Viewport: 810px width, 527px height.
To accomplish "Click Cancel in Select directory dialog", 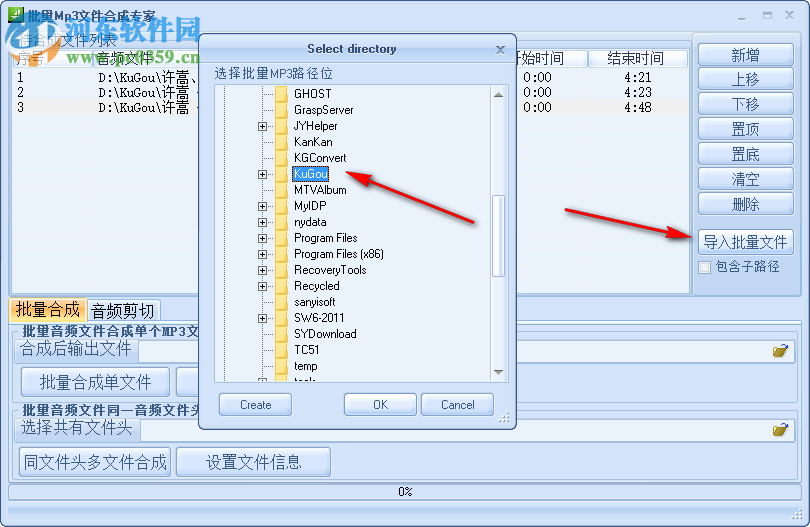I will coord(457,405).
